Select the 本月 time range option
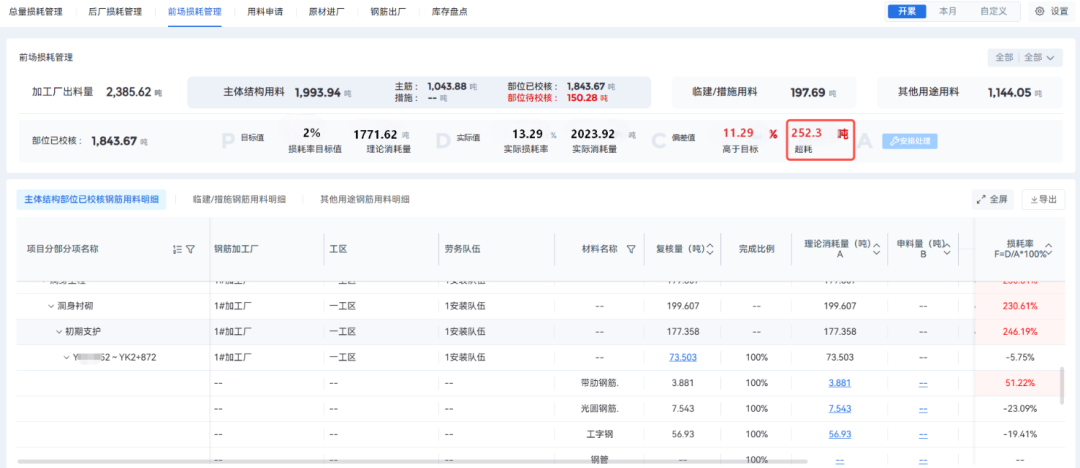The width and height of the screenshot is (1080, 468). (948, 11)
